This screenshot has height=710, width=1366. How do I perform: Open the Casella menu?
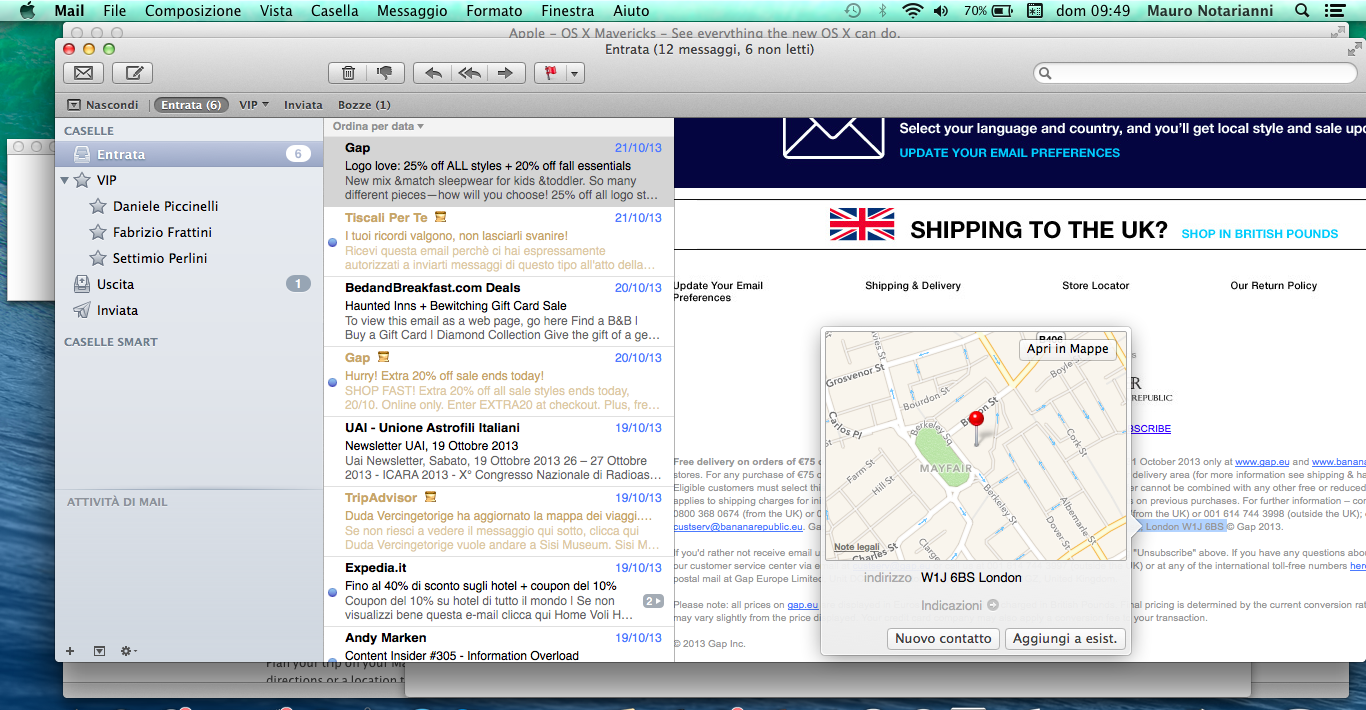[x=335, y=11]
